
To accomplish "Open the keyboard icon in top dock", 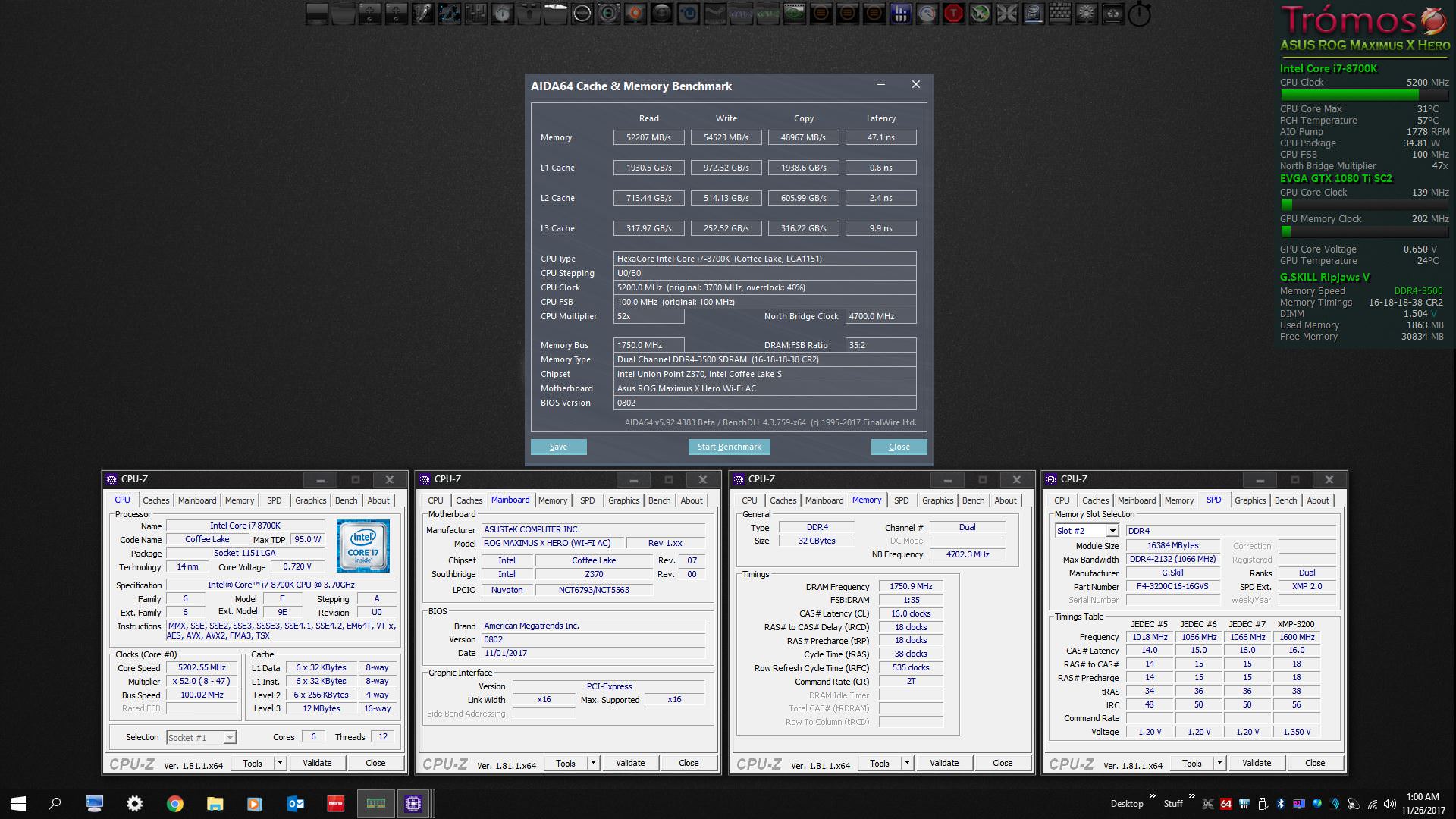I will [1059, 13].
